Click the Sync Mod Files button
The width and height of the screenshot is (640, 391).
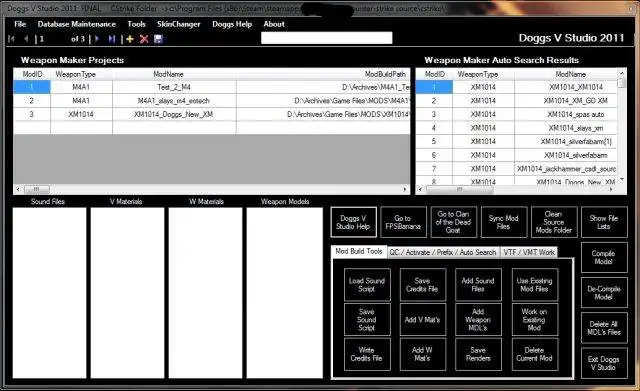(504, 222)
